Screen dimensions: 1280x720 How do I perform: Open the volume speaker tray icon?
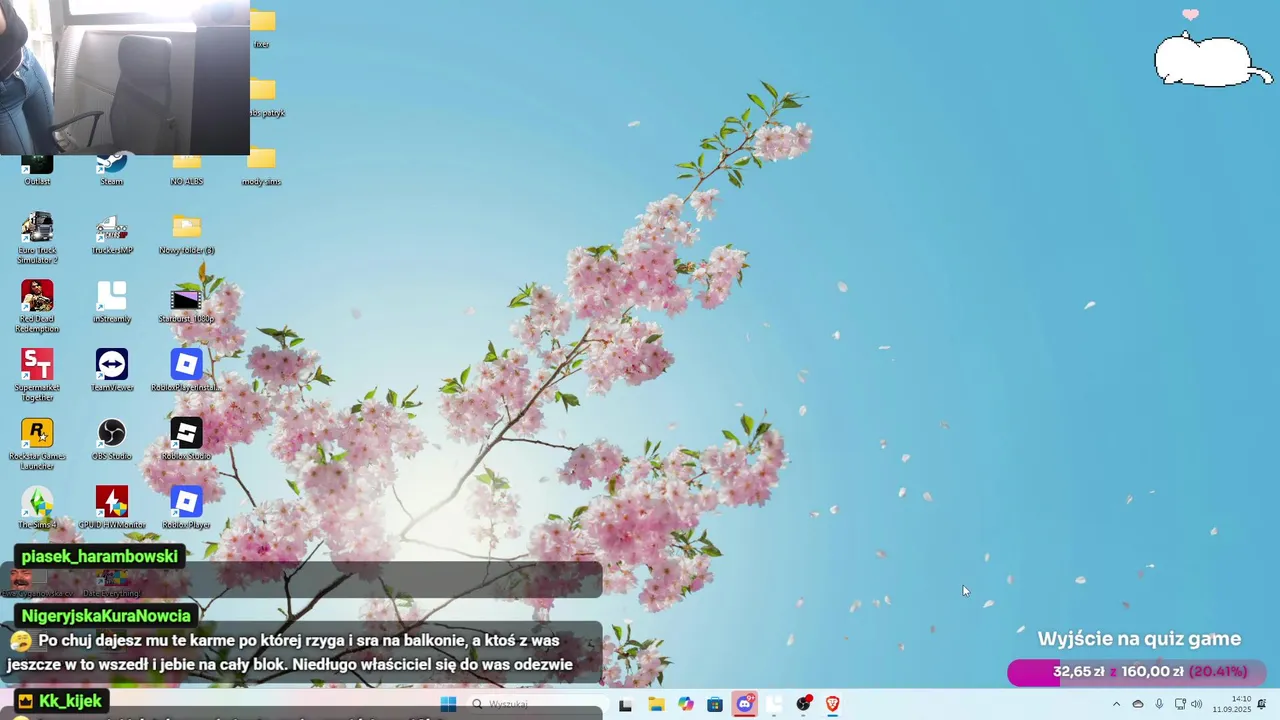coord(1197,704)
